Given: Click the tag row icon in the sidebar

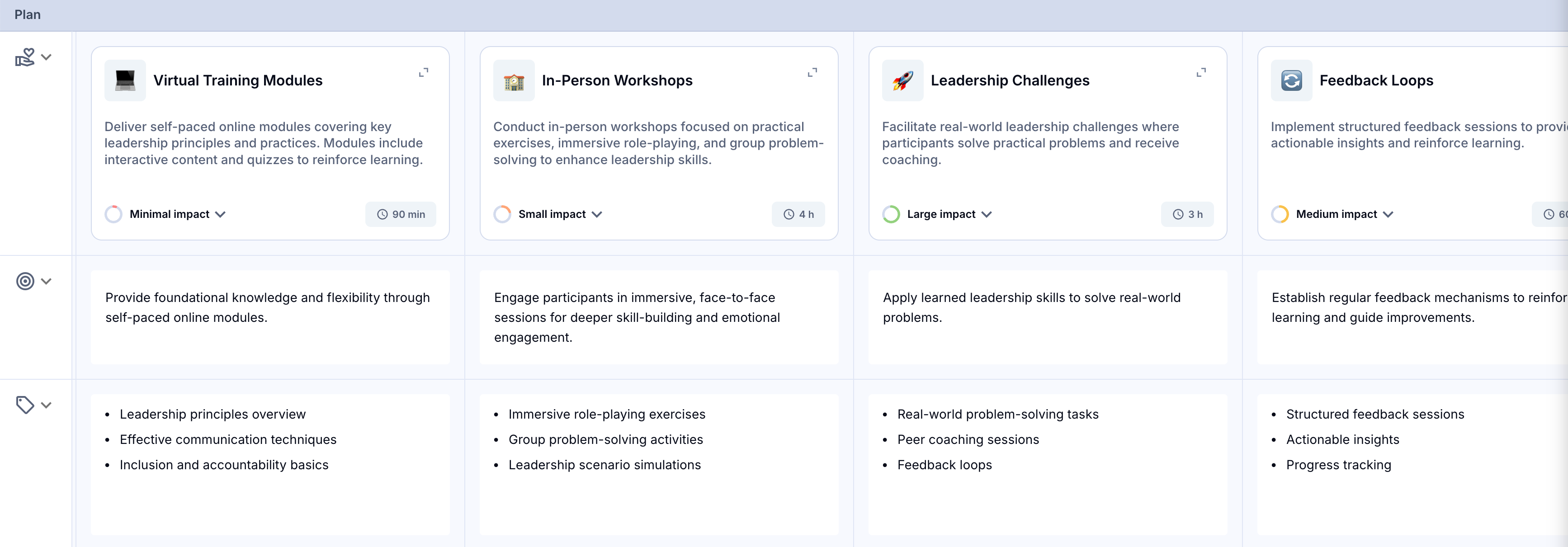Looking at the screenshot, I should tap(25, 405).
